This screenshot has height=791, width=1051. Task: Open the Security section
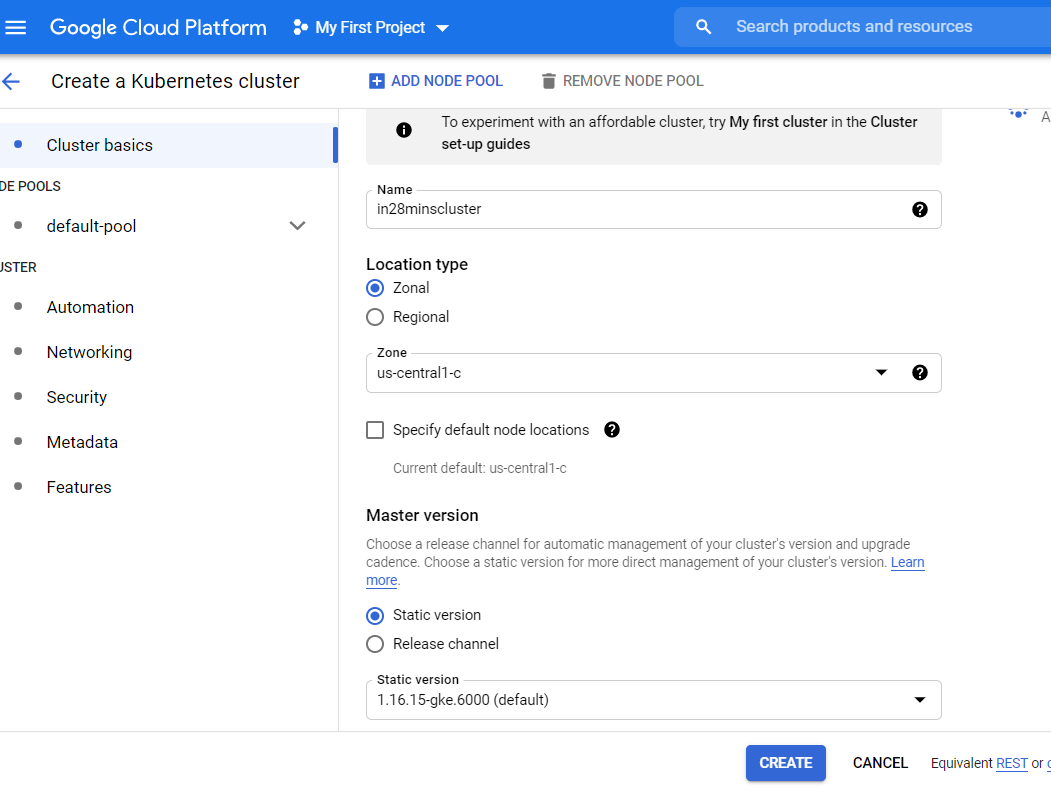point(77,397)
